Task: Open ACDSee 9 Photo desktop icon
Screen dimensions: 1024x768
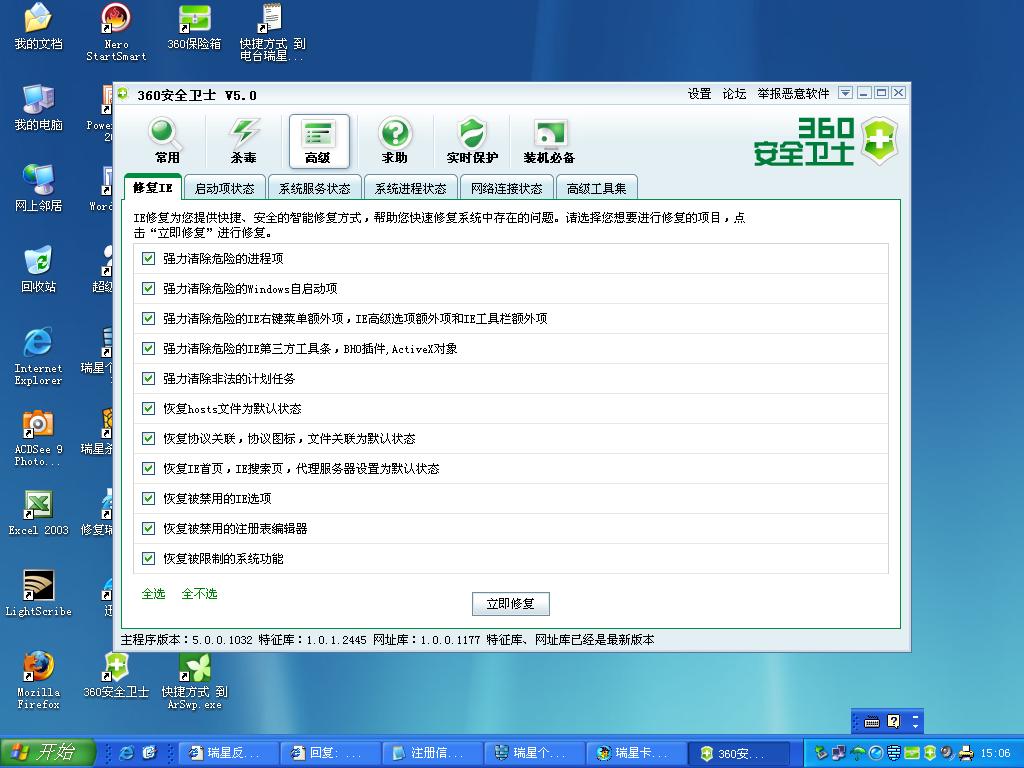Action: (39, 438)
